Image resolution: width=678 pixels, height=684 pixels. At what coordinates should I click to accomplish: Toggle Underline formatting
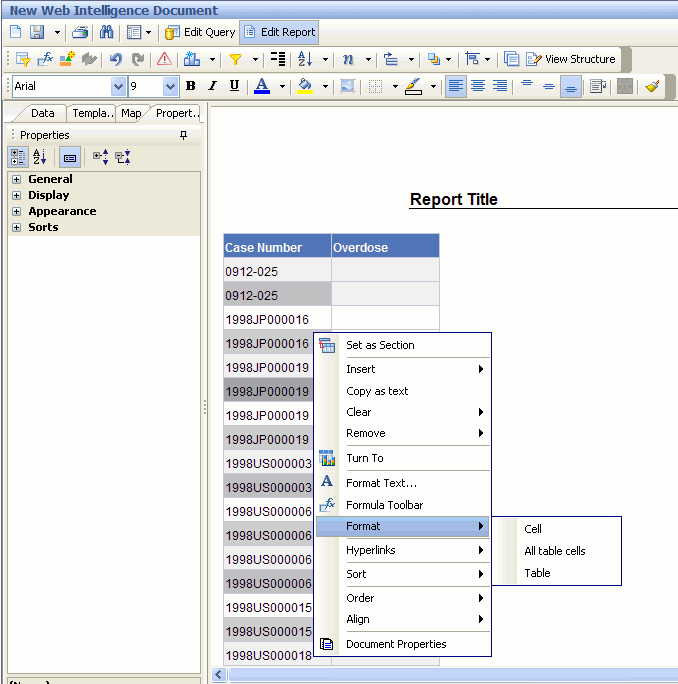(x=234, y=86)
